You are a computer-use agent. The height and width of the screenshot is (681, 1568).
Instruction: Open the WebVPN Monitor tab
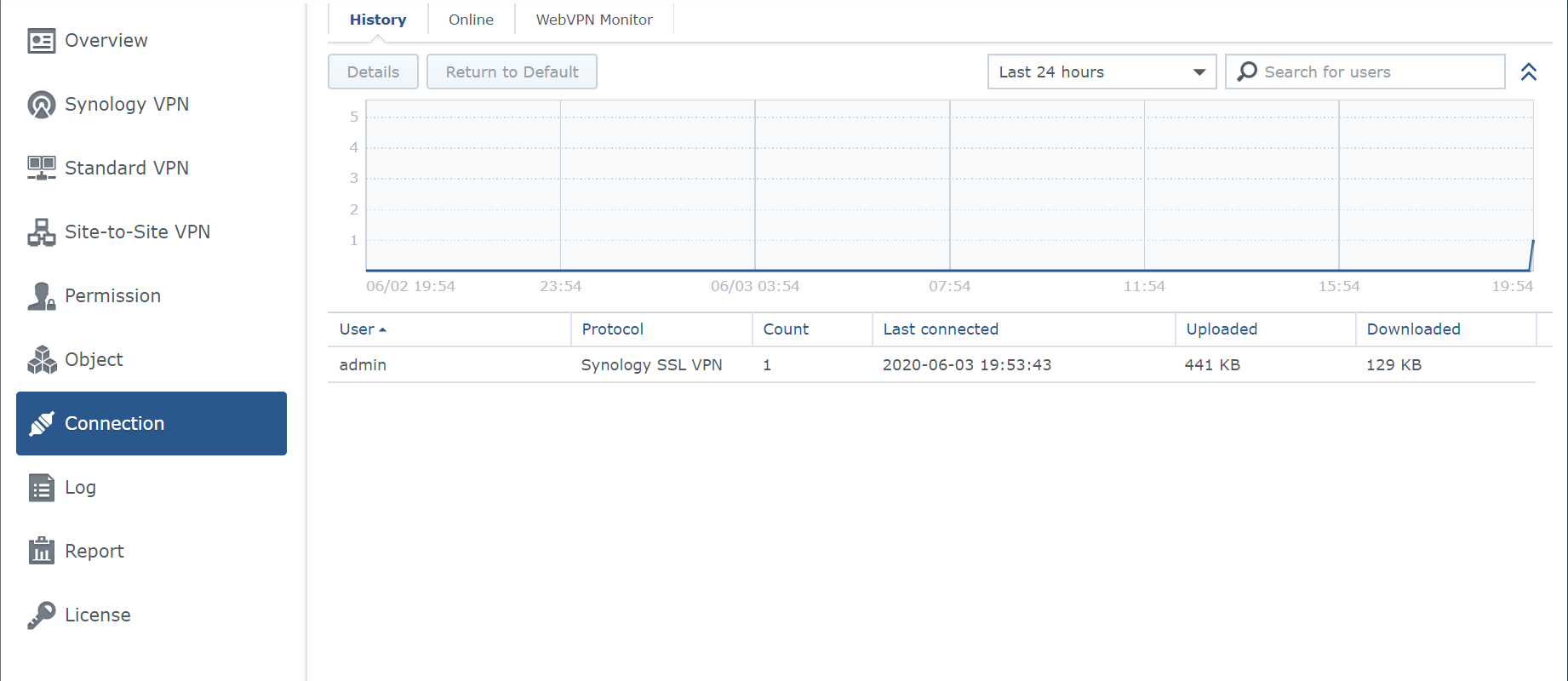(x=594, y=20)
